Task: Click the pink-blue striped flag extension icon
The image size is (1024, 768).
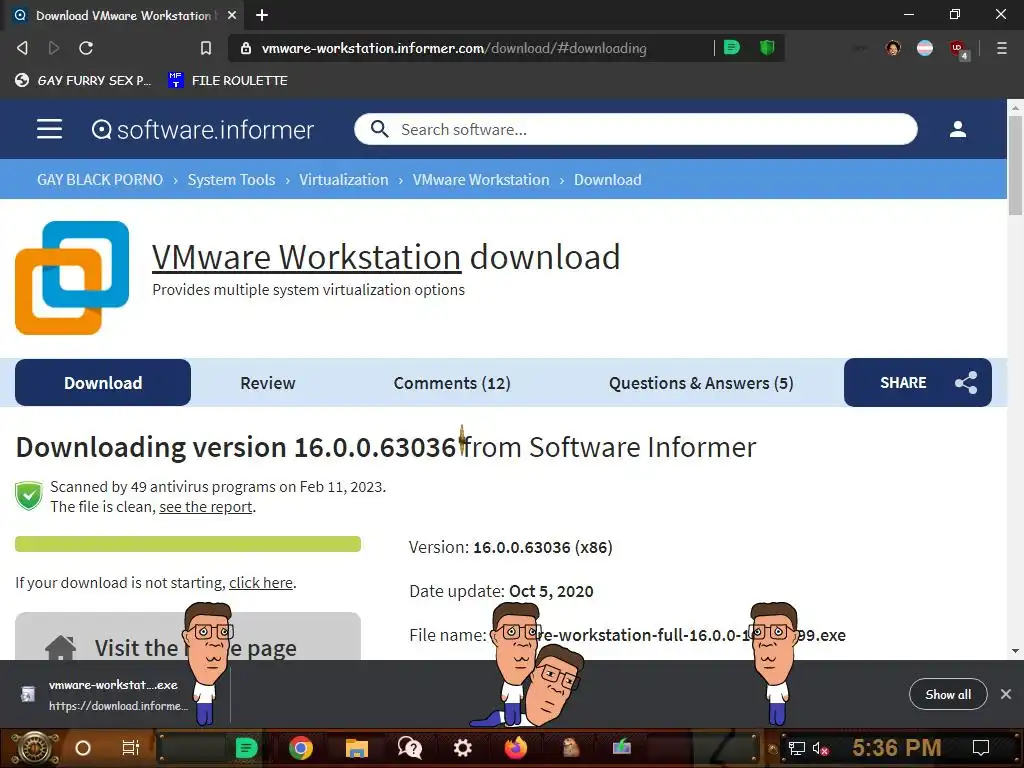Action: pyautogui.click(x=925, y=48)
